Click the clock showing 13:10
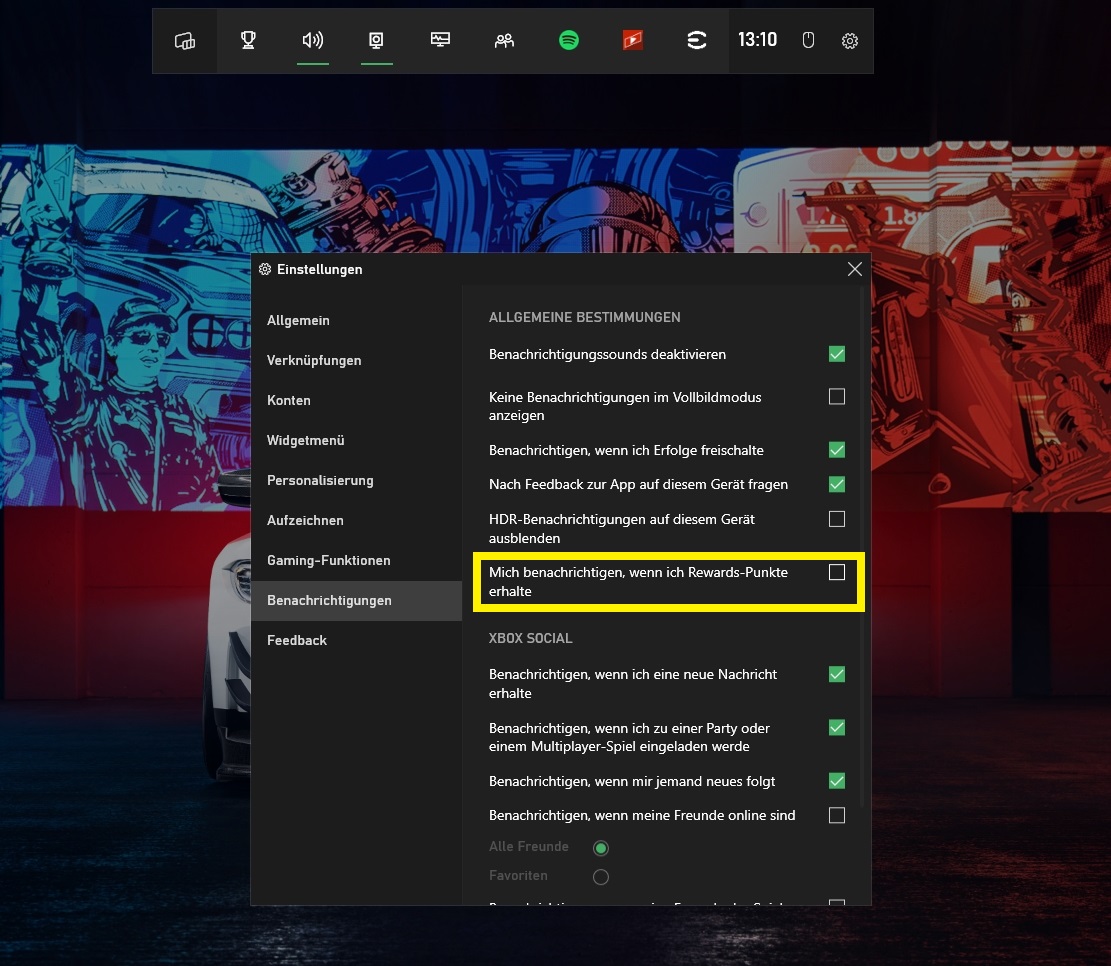1111x966 pixels. (x=757, y=40)
